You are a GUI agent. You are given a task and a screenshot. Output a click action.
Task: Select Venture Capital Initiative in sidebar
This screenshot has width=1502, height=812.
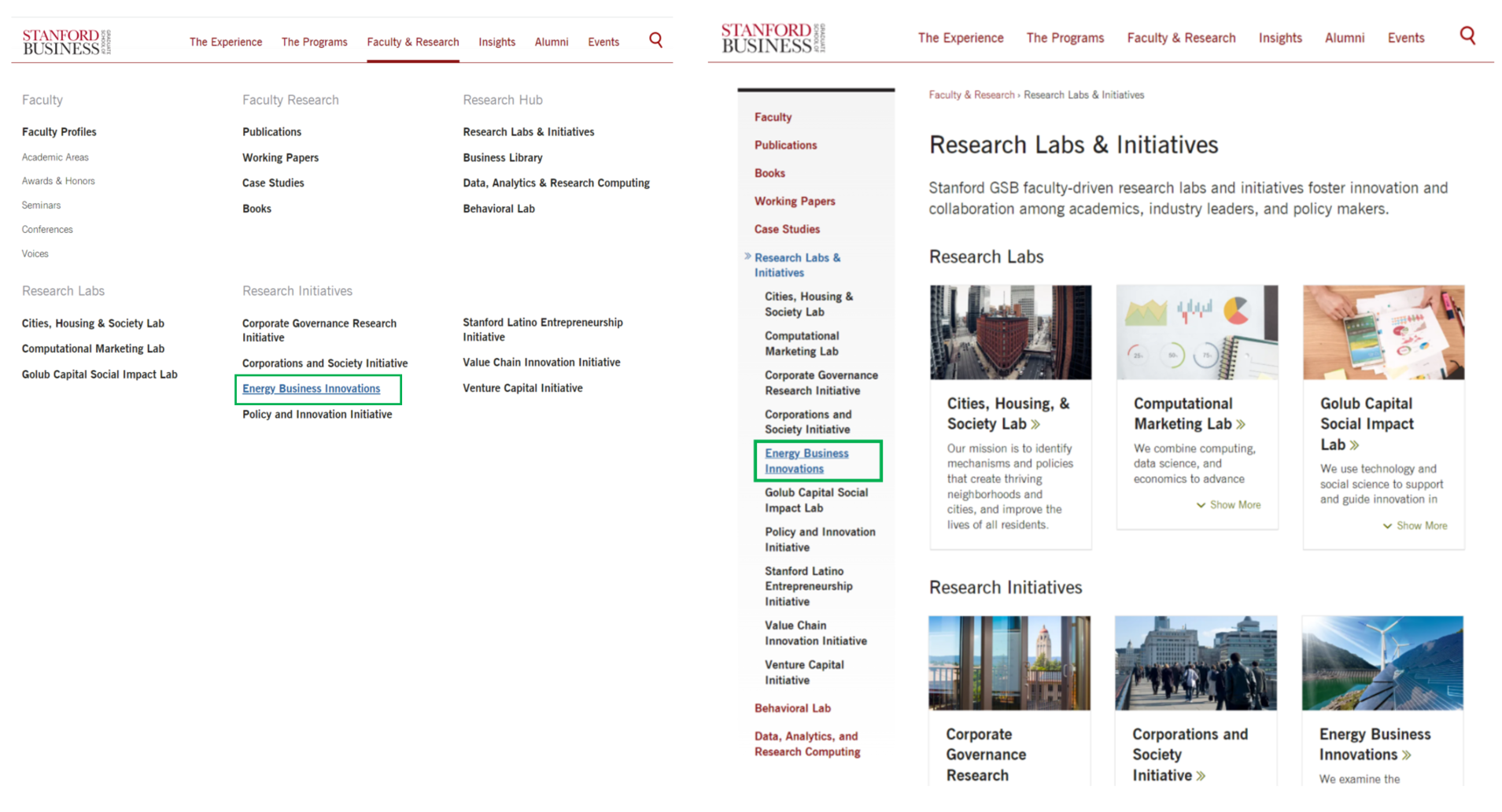tap(804, 673)
